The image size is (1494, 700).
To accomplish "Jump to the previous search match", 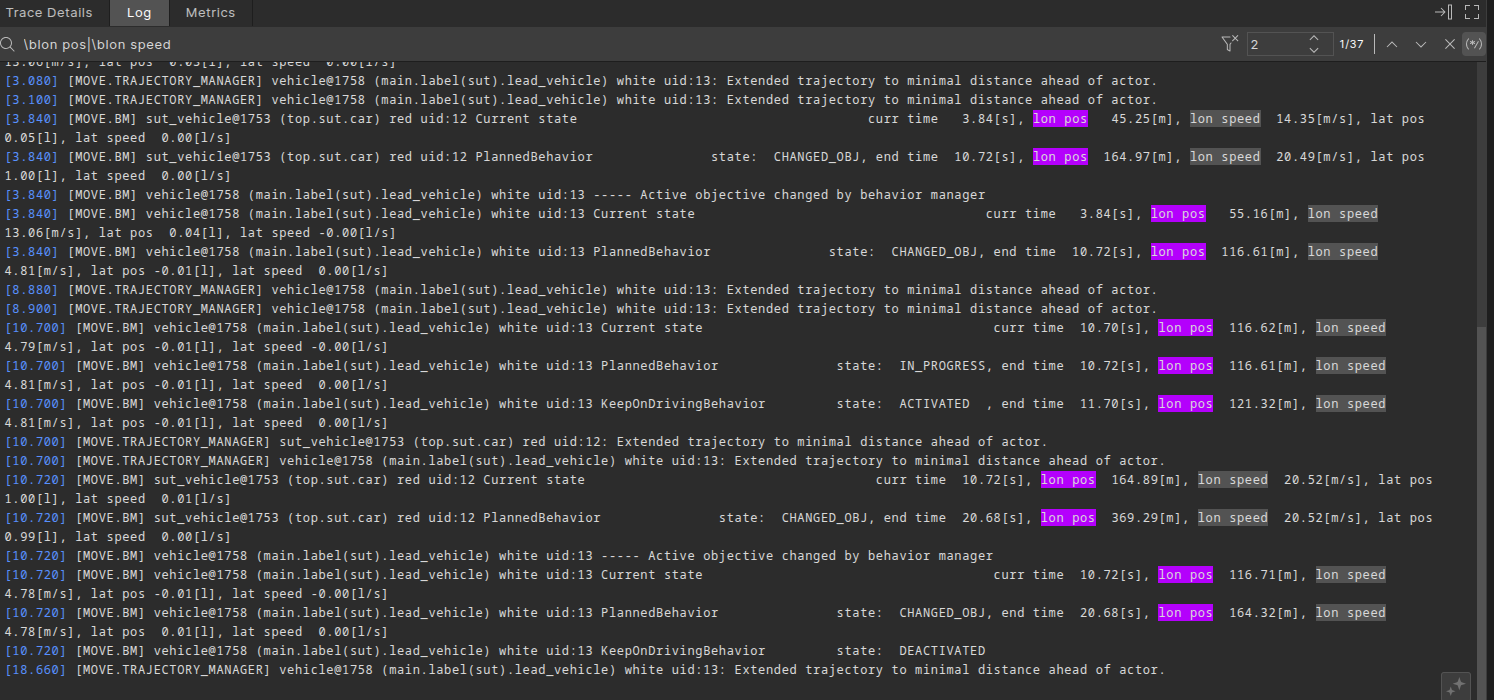I will 1391,44.
